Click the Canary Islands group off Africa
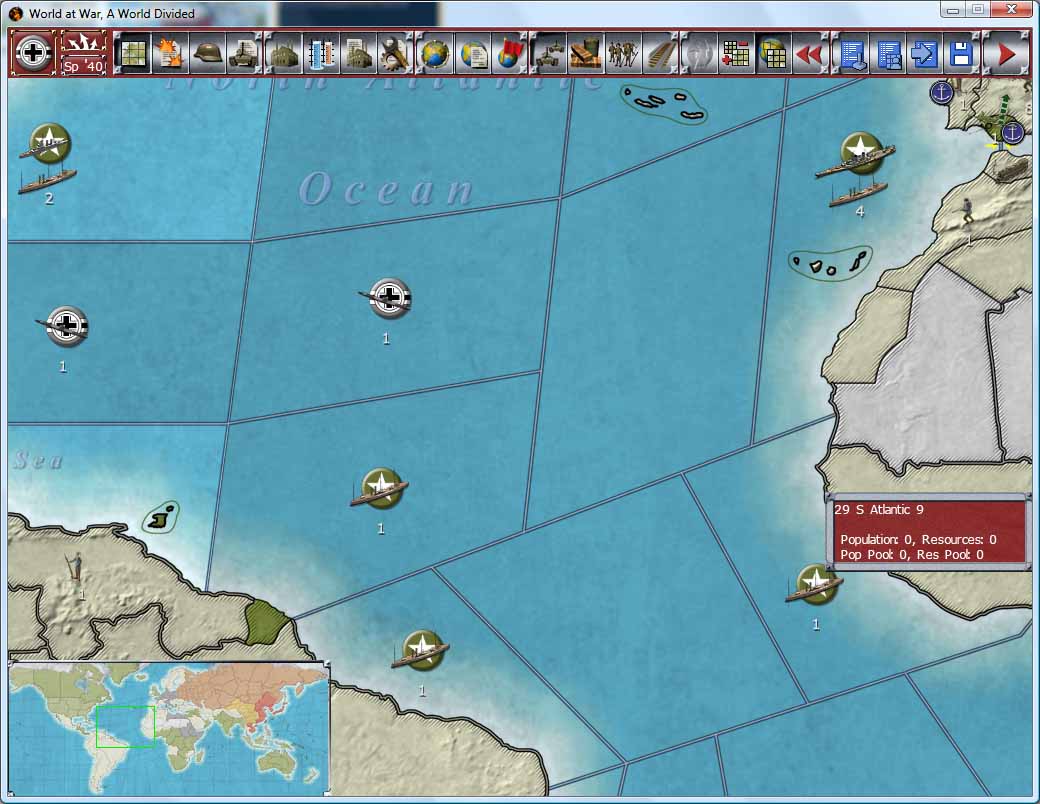The height and width of the screenshot is (804, 1040). 830,265
